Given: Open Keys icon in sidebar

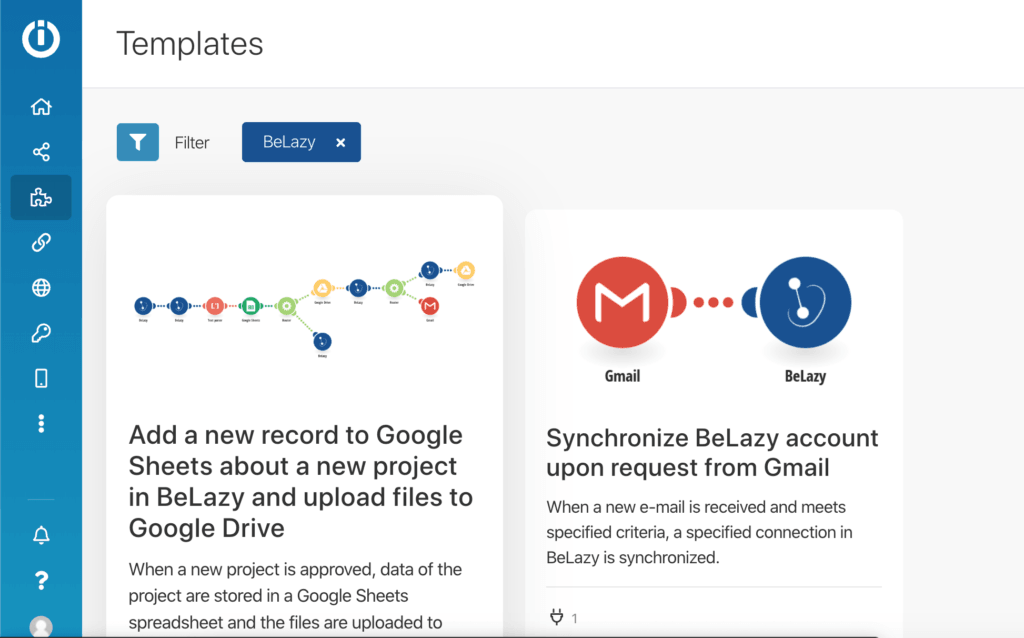Looking at the screenshot, I should pos(41,333).
